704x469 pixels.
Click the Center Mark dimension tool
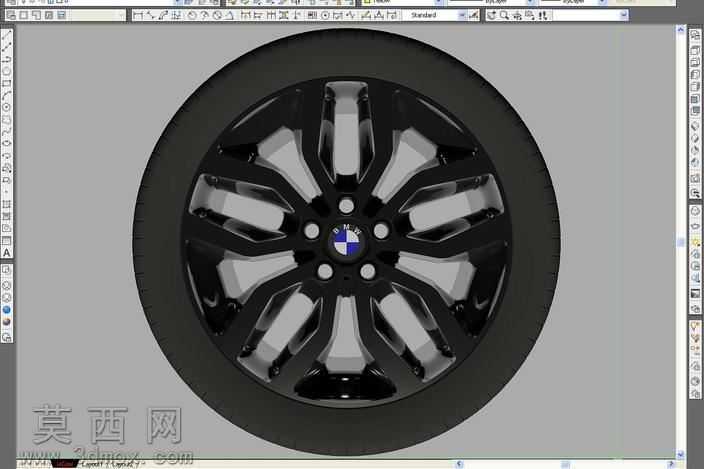click(x=325, y=15)
